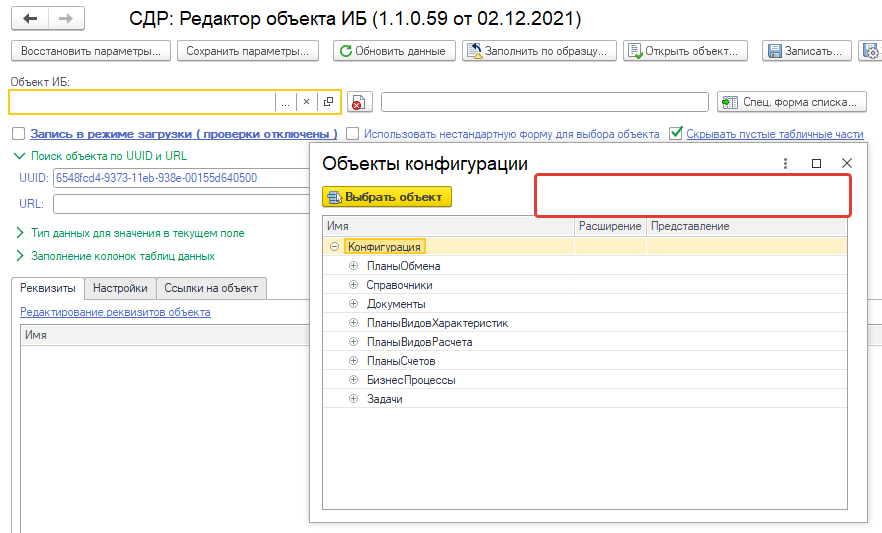The height and width of the screenshot is (533, 882).
Task: Select the Справочники row text
Action: click(399, 285)
